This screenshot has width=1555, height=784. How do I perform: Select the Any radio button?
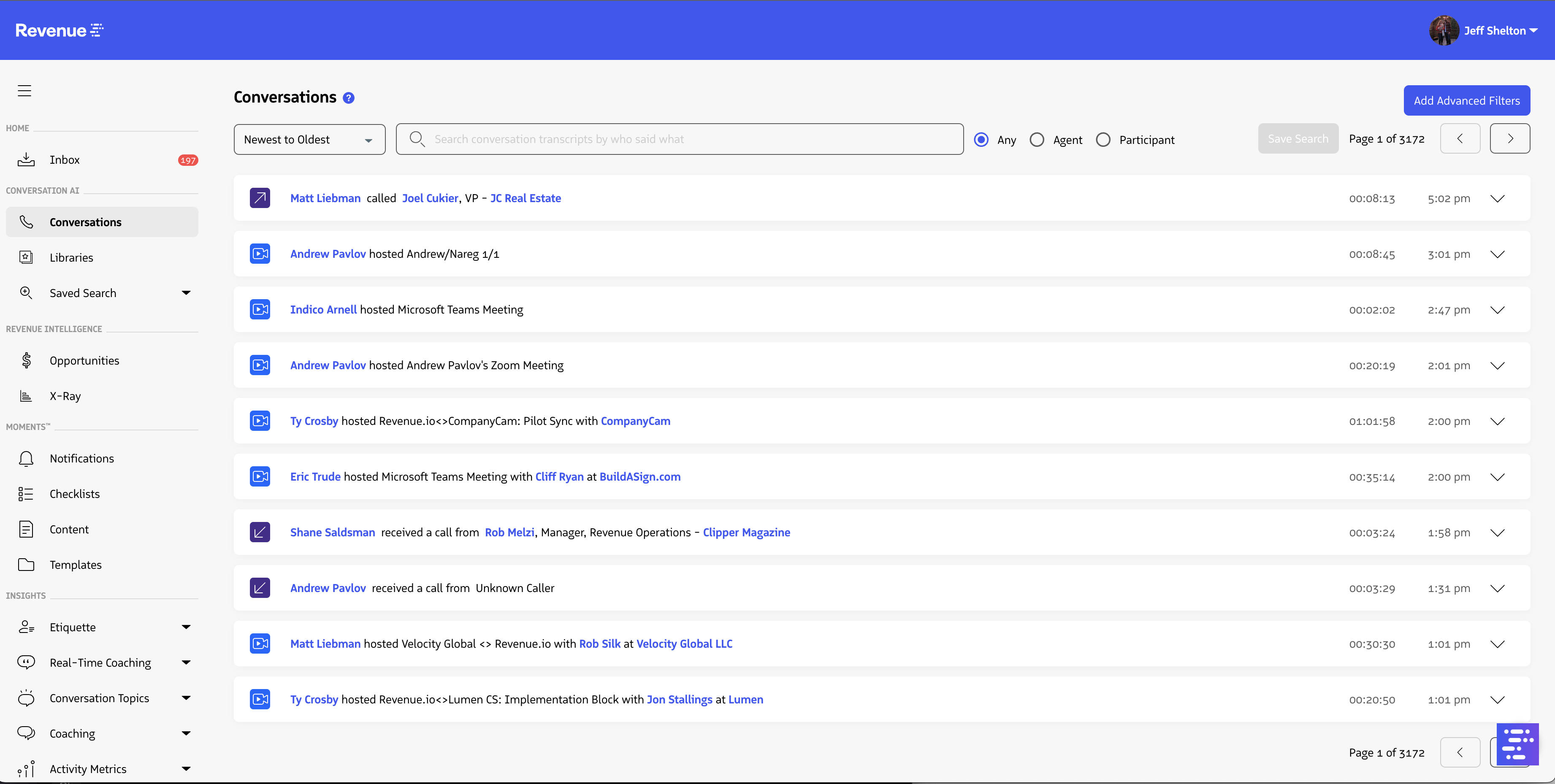(981, 139)
